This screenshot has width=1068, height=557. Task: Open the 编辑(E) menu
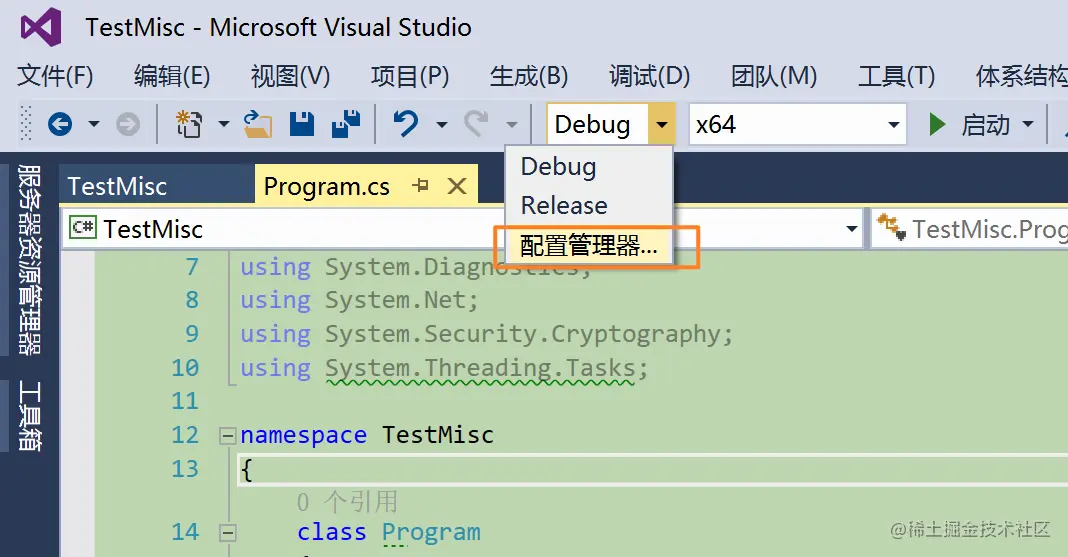pyautogui.click(x=172, y=76)
